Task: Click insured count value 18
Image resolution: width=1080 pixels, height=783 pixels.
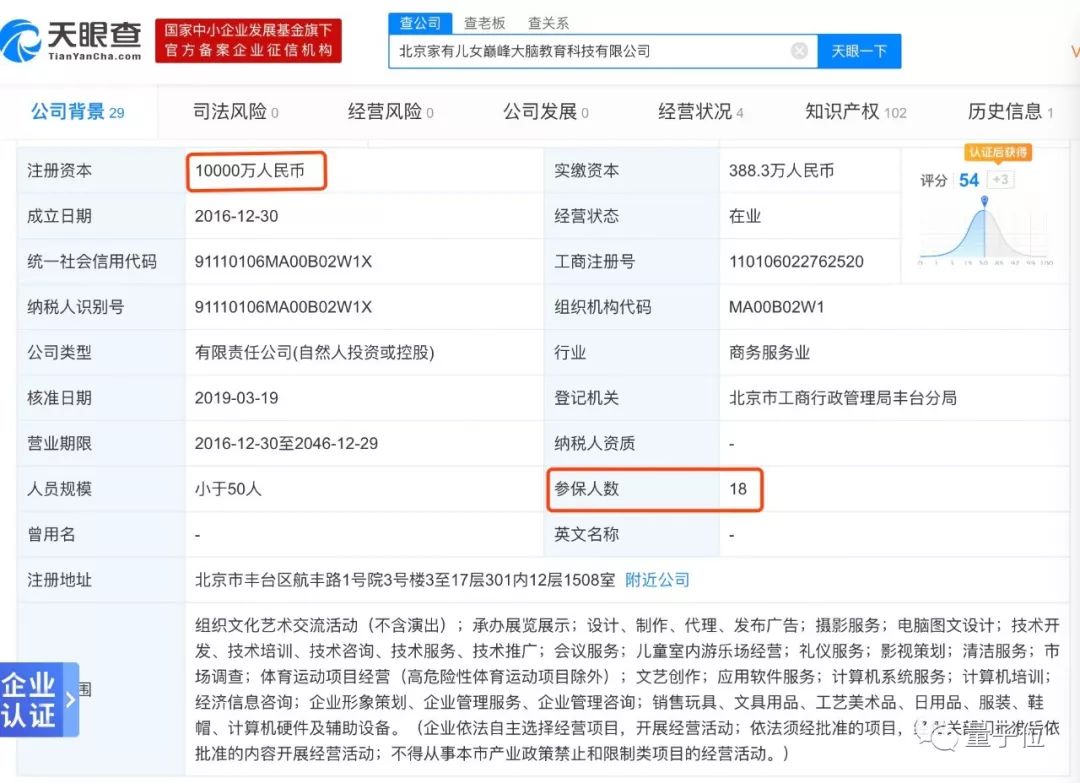Action: click(738, 489)
